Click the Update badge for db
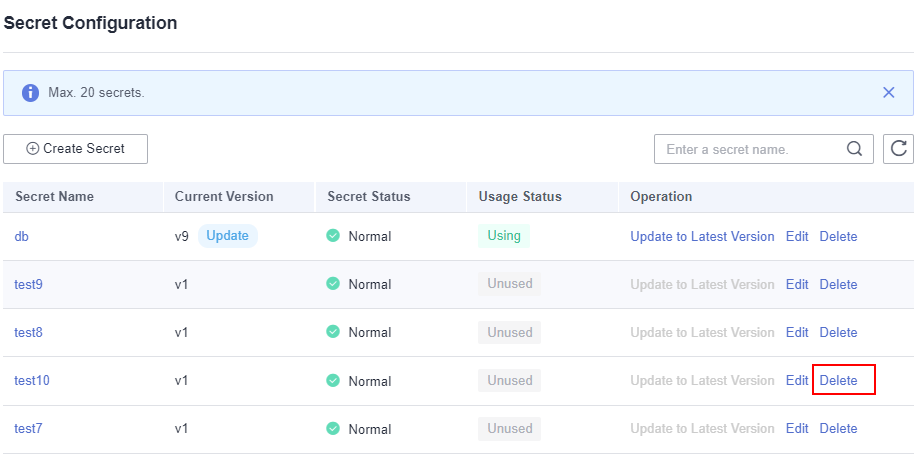920x454 pixels. click(x=227, y=236)
